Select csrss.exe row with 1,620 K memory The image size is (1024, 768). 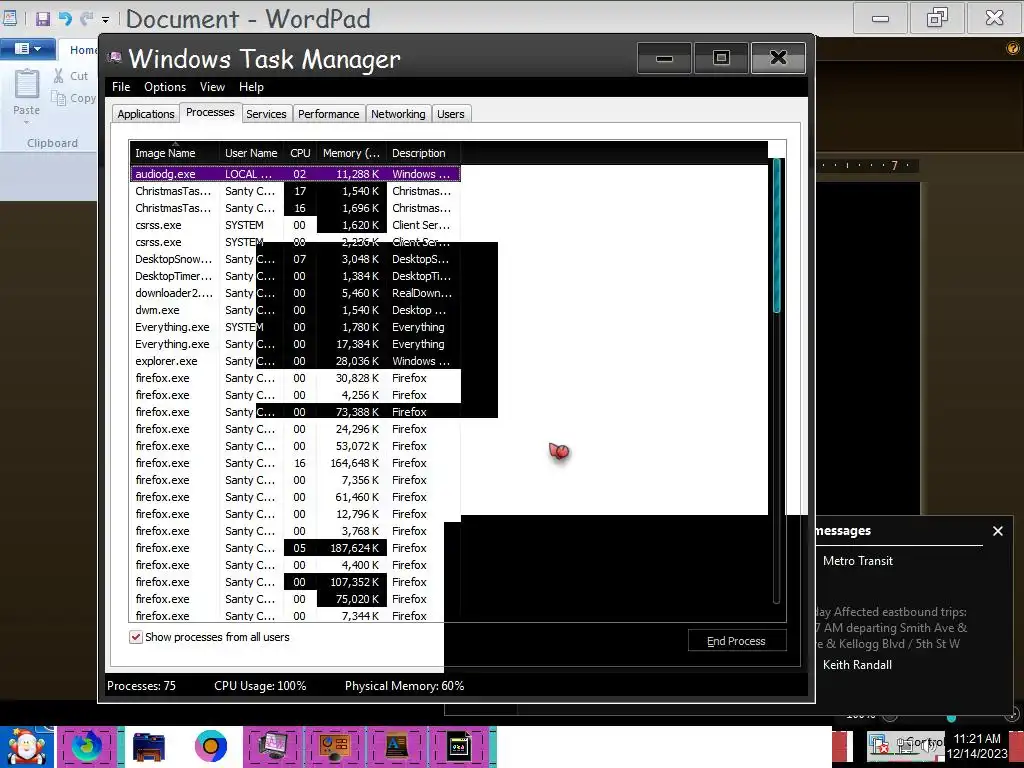tap(295, 225)
